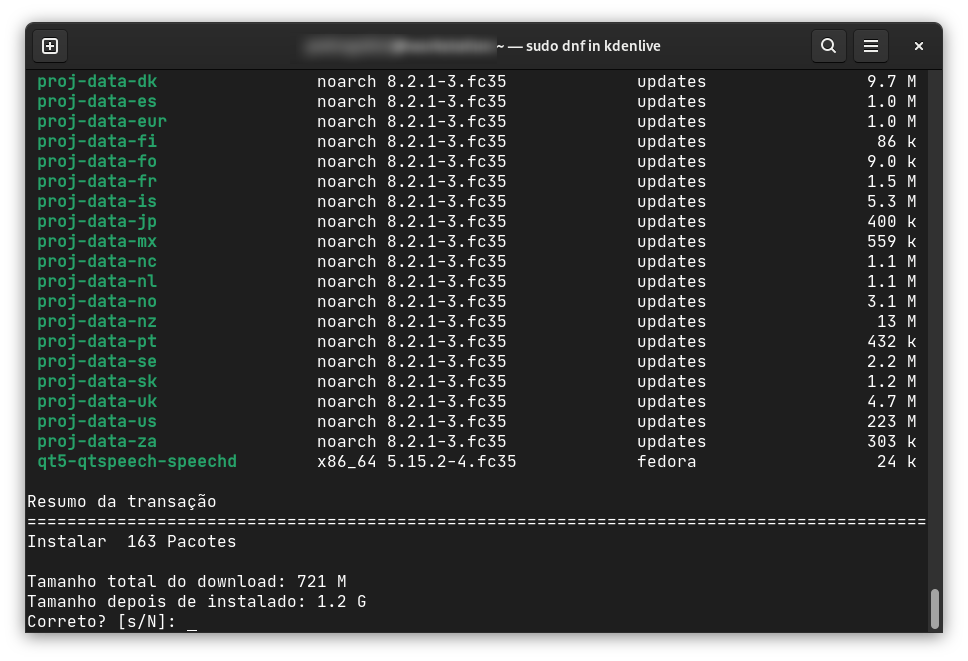This screenshot has width=968, height=661.
Task: Click the proj-data-us package name
Action: 97,422
